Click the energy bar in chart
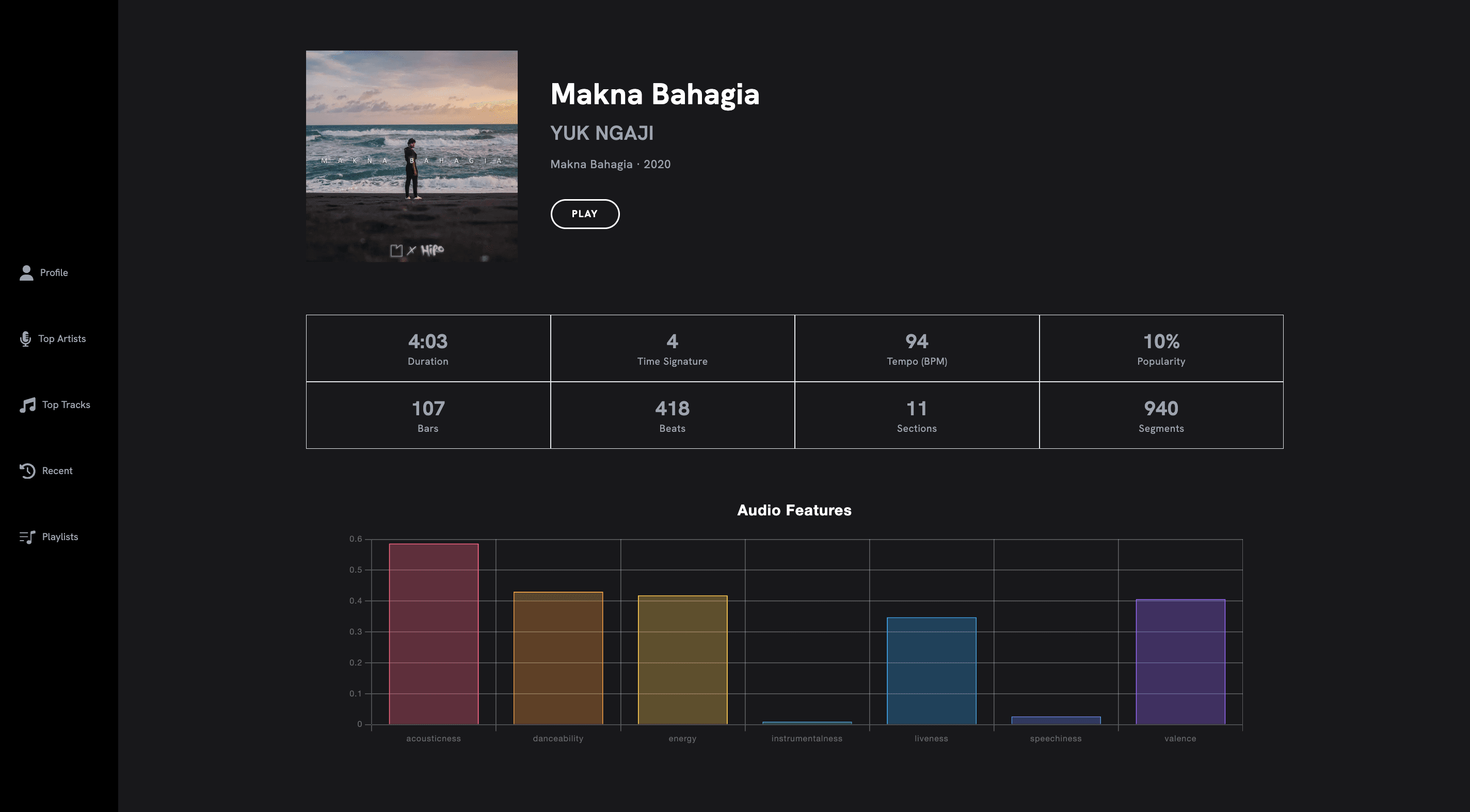Screen dimensions: 1470x812 (682, 660)
